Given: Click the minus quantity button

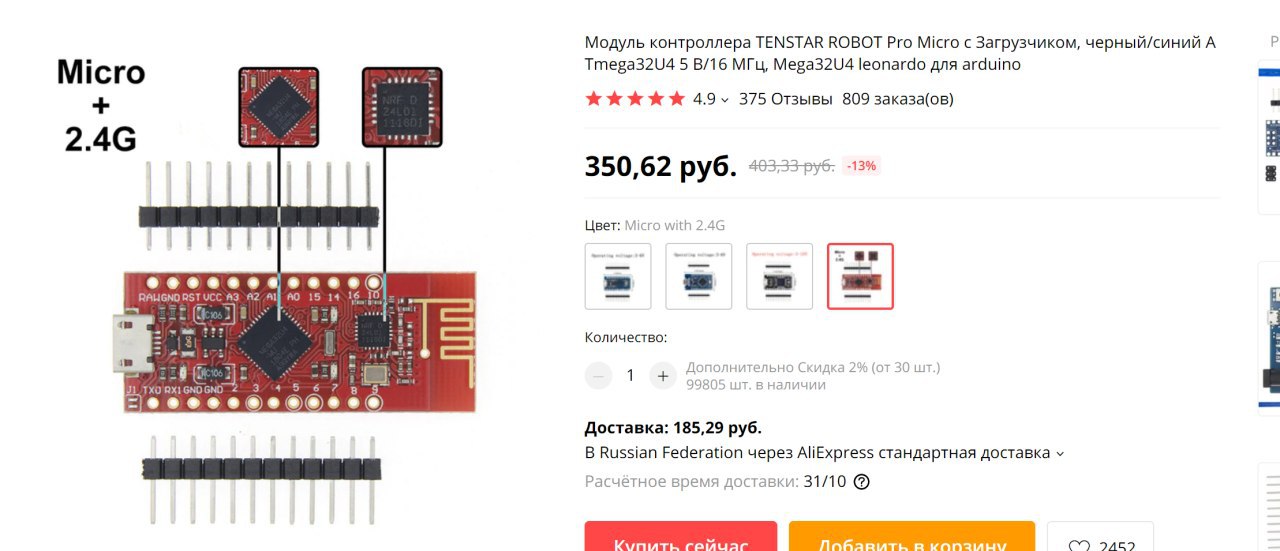Looking at the screenshot, I should (x=598, y=375).
